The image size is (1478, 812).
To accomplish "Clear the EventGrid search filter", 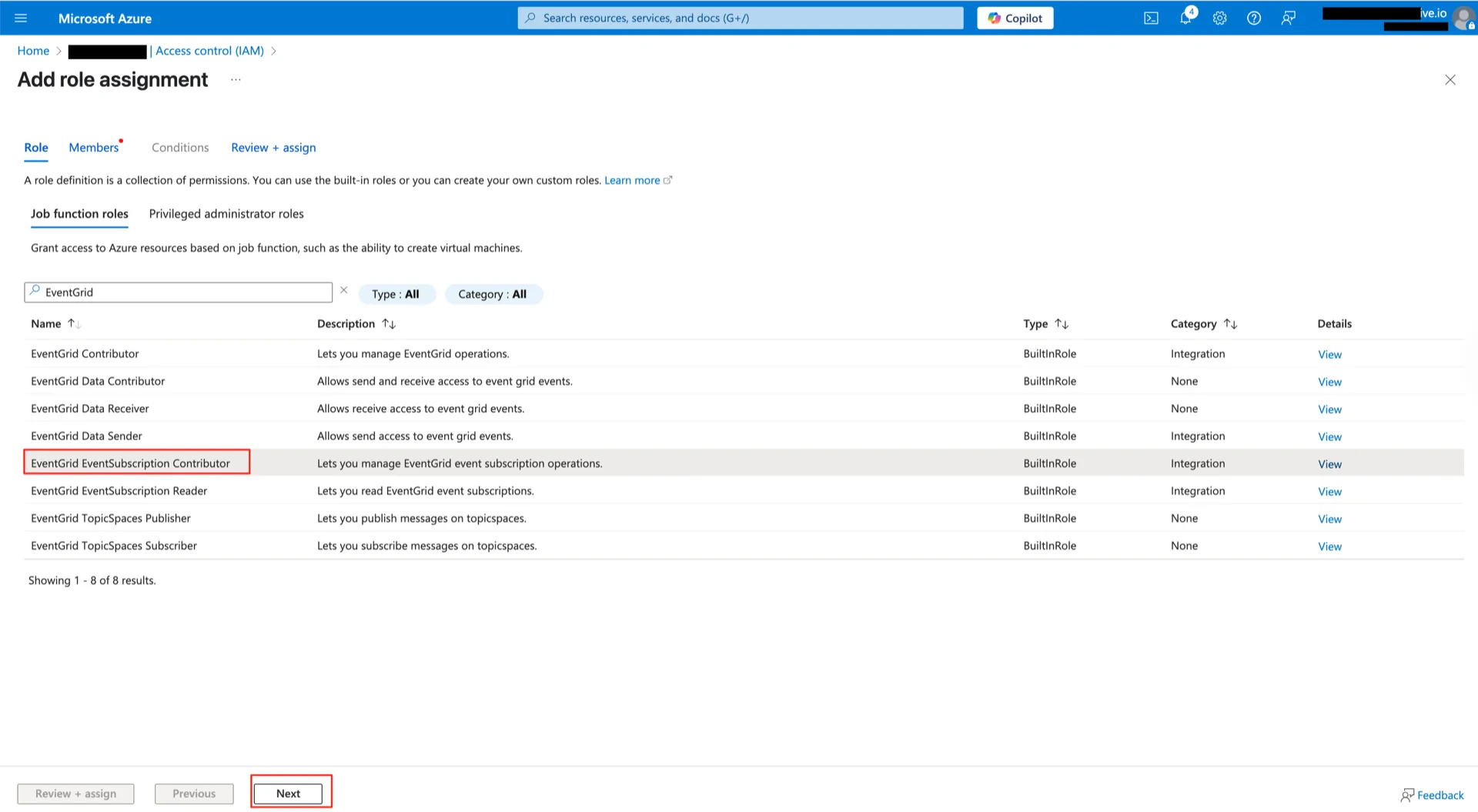I will click(x=344, y=290).
